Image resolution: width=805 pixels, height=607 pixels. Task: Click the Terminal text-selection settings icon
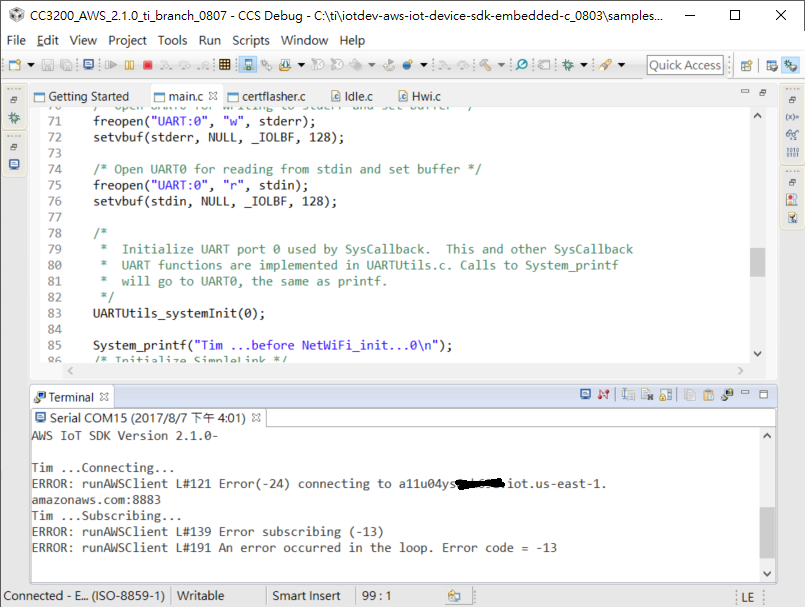(628, 394)
